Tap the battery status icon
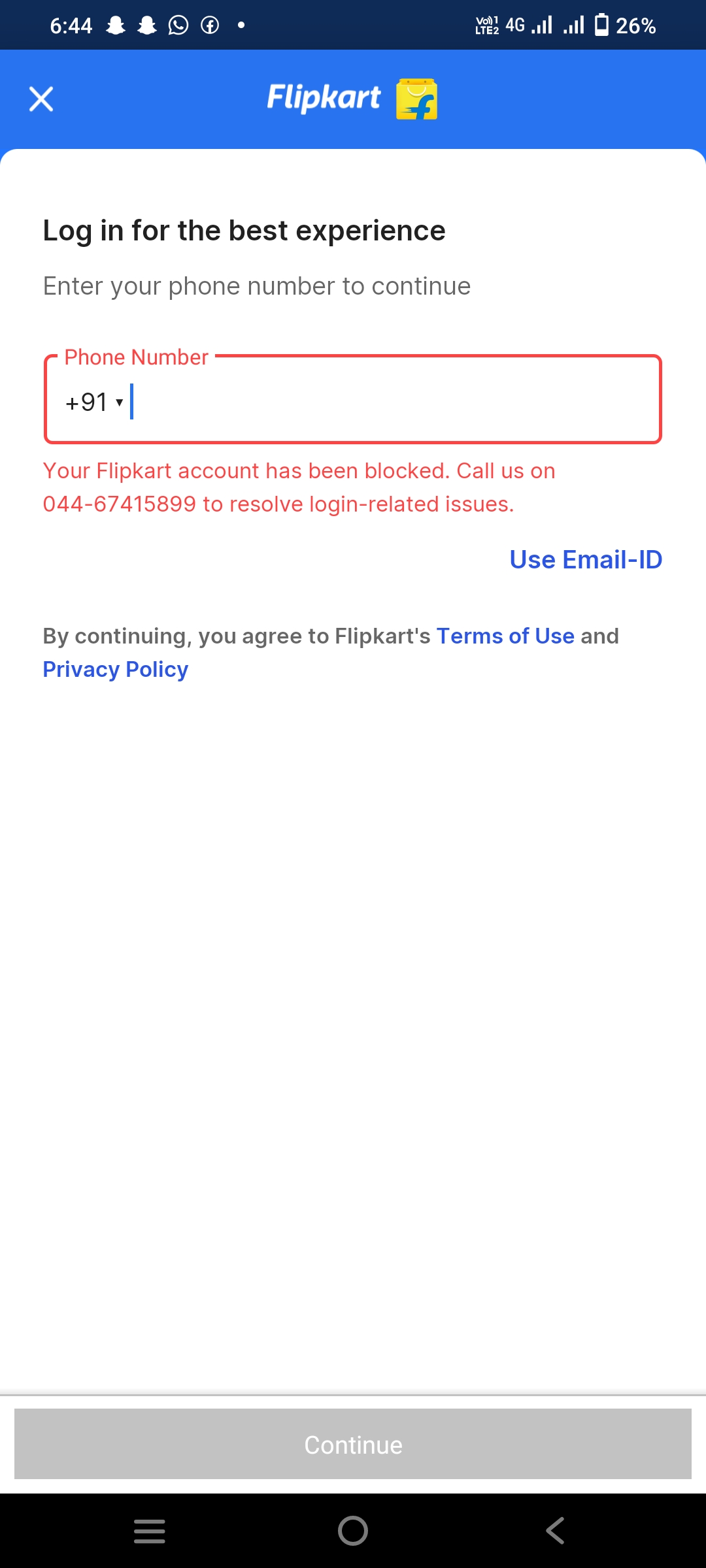706x1568 pixels. 601,25
